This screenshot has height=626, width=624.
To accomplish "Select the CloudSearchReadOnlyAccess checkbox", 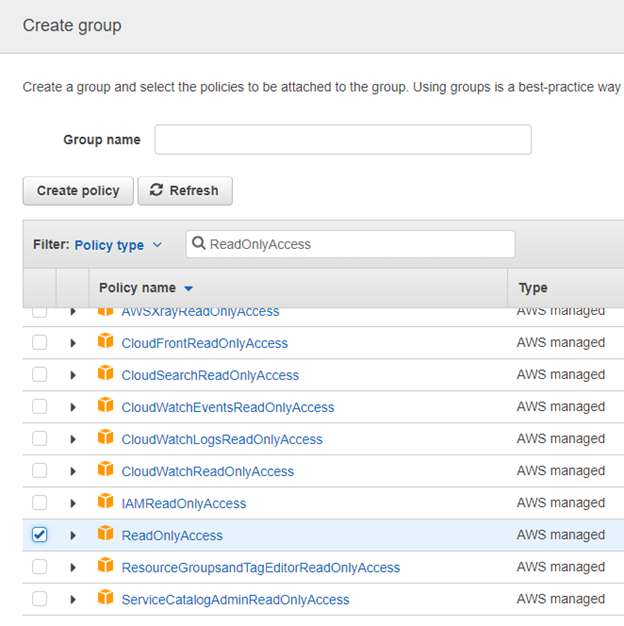I will pyautogui.click(x=40, y=374).
